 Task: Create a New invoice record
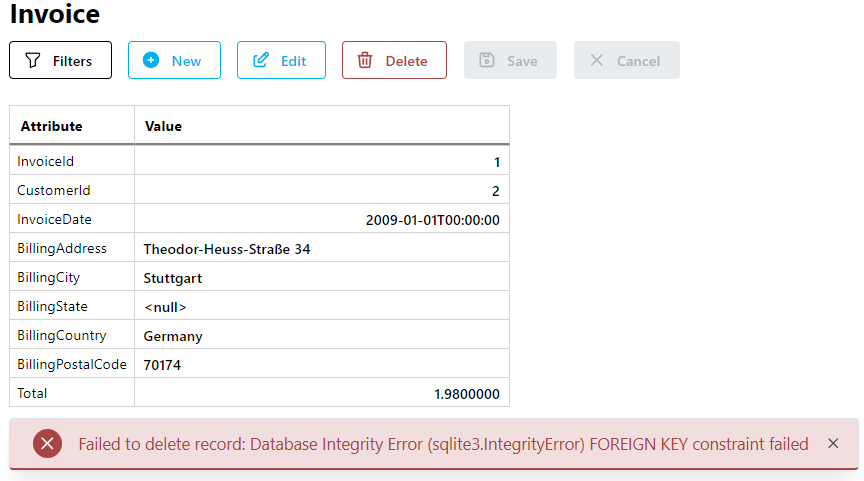(174, 60)
